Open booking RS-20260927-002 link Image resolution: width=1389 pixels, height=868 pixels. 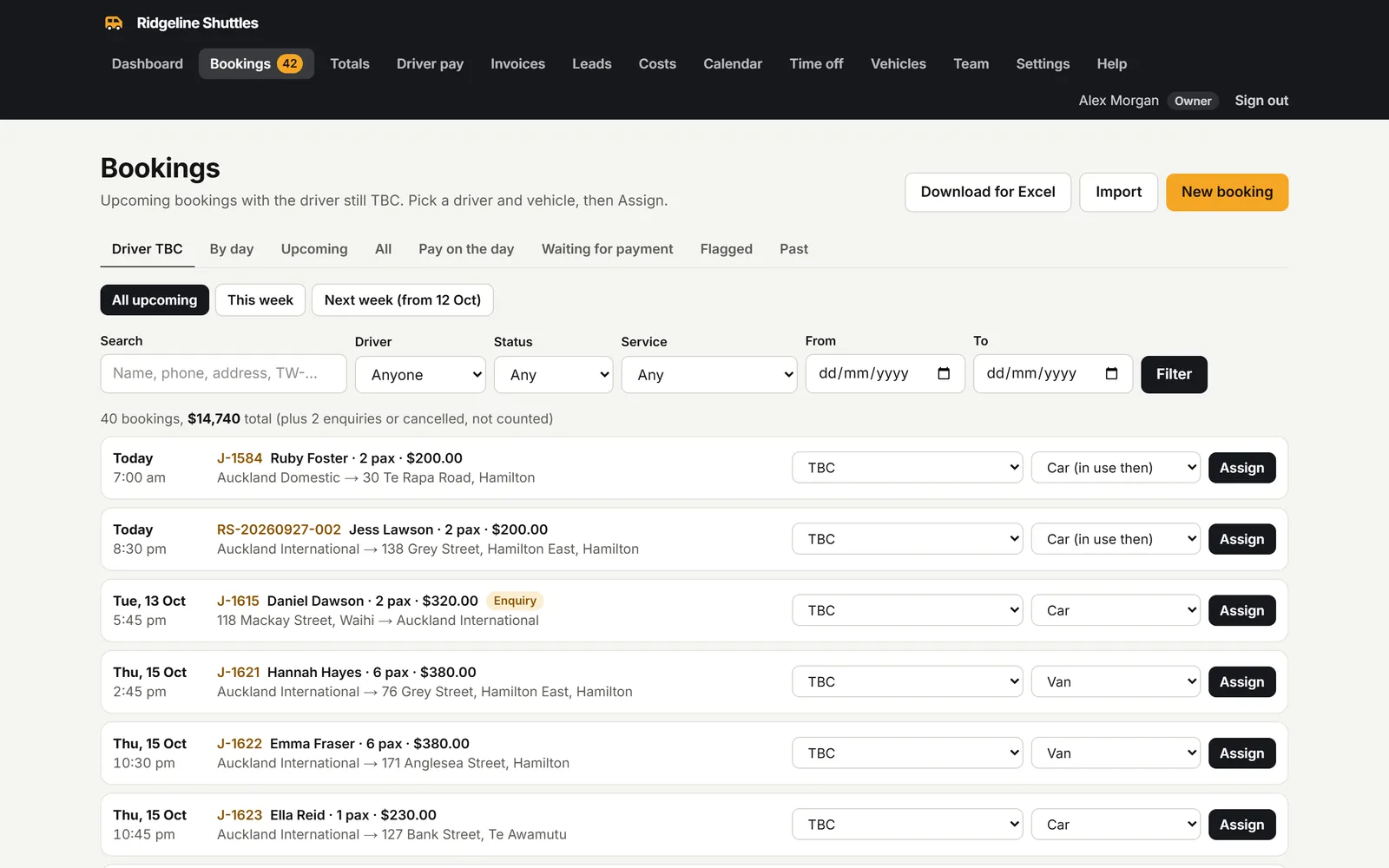(x=279, y=529)
